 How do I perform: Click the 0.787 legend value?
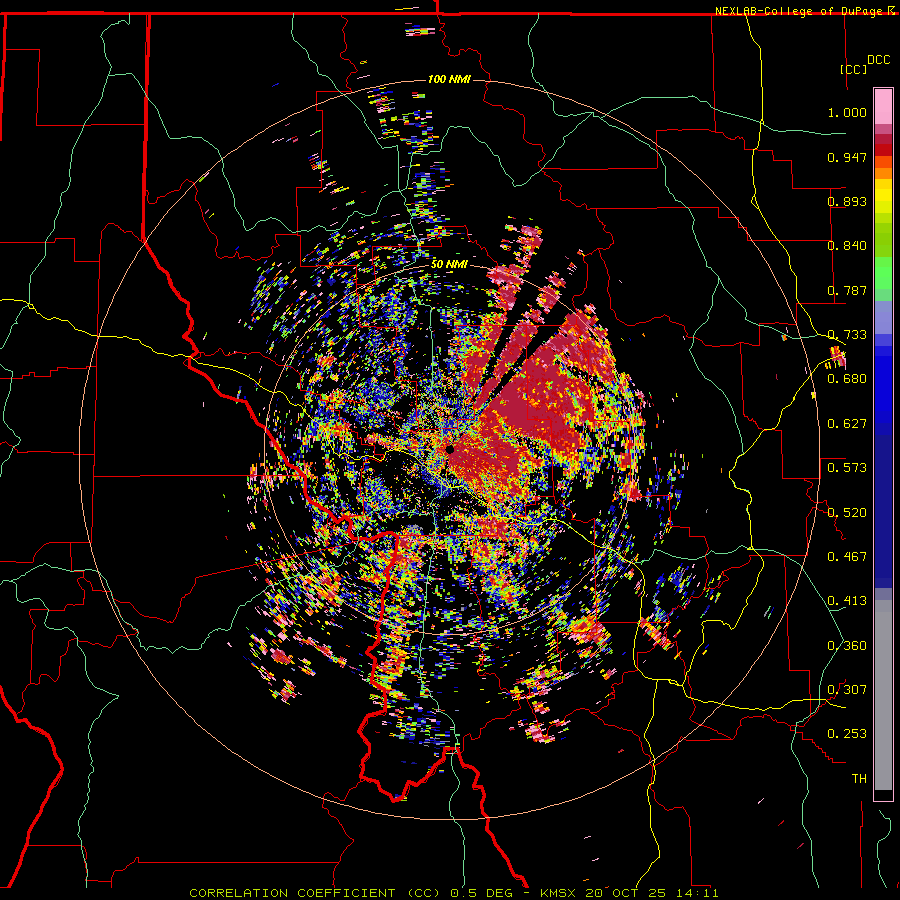847,290
